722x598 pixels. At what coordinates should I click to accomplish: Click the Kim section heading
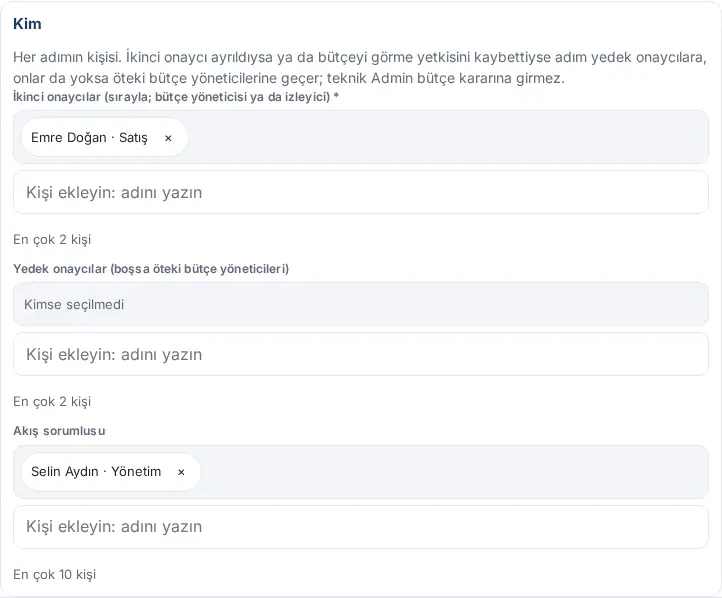point(27,23)
